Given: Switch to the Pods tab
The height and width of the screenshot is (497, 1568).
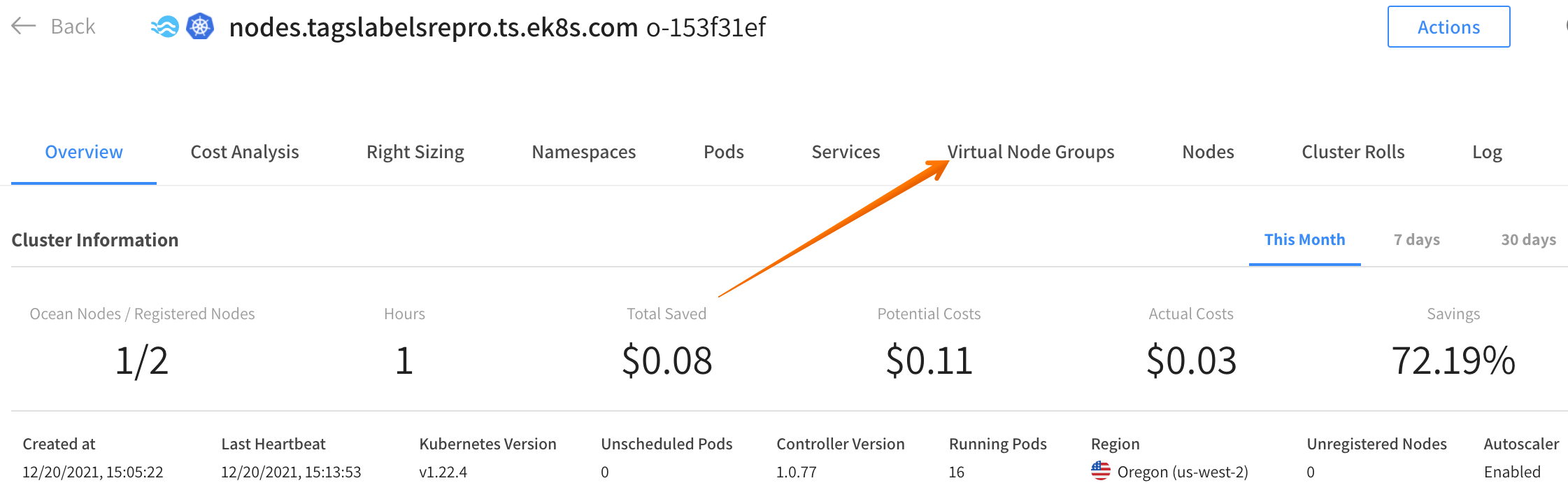Looking at the screenshot, I should point(724,152).
